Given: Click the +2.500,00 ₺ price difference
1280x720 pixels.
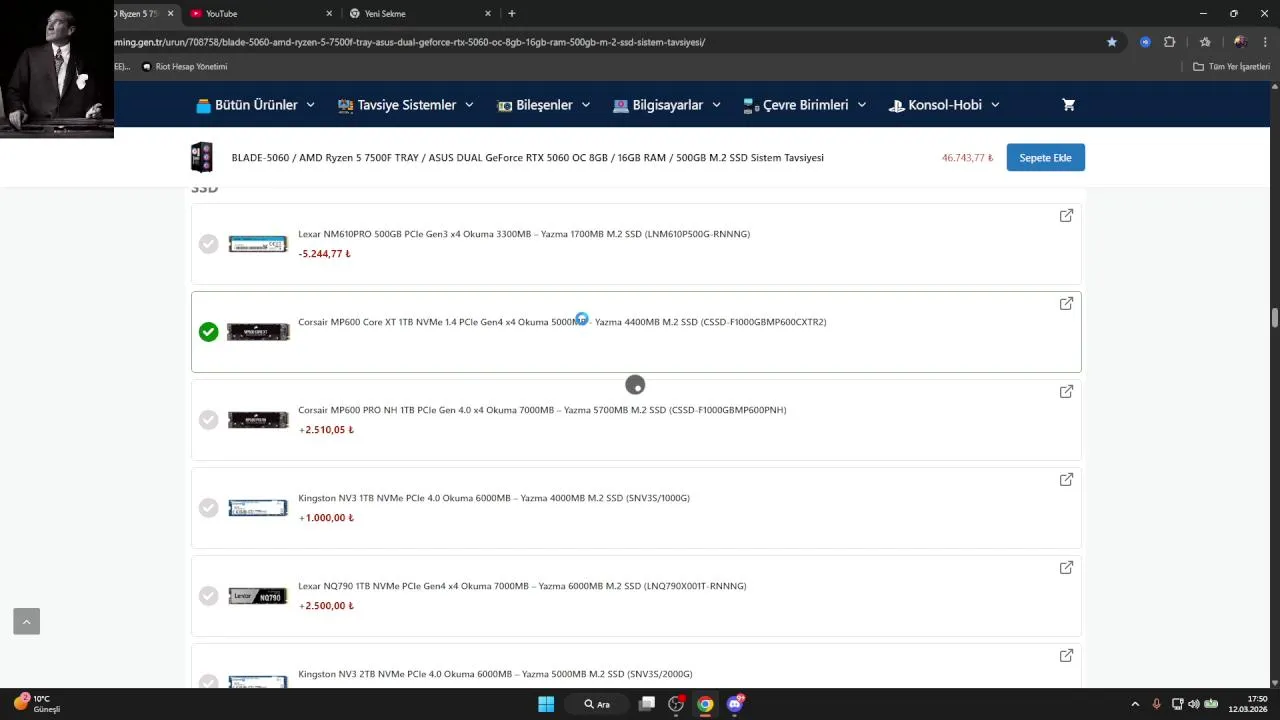Looking at the screenshot, I should pos(326,606).
